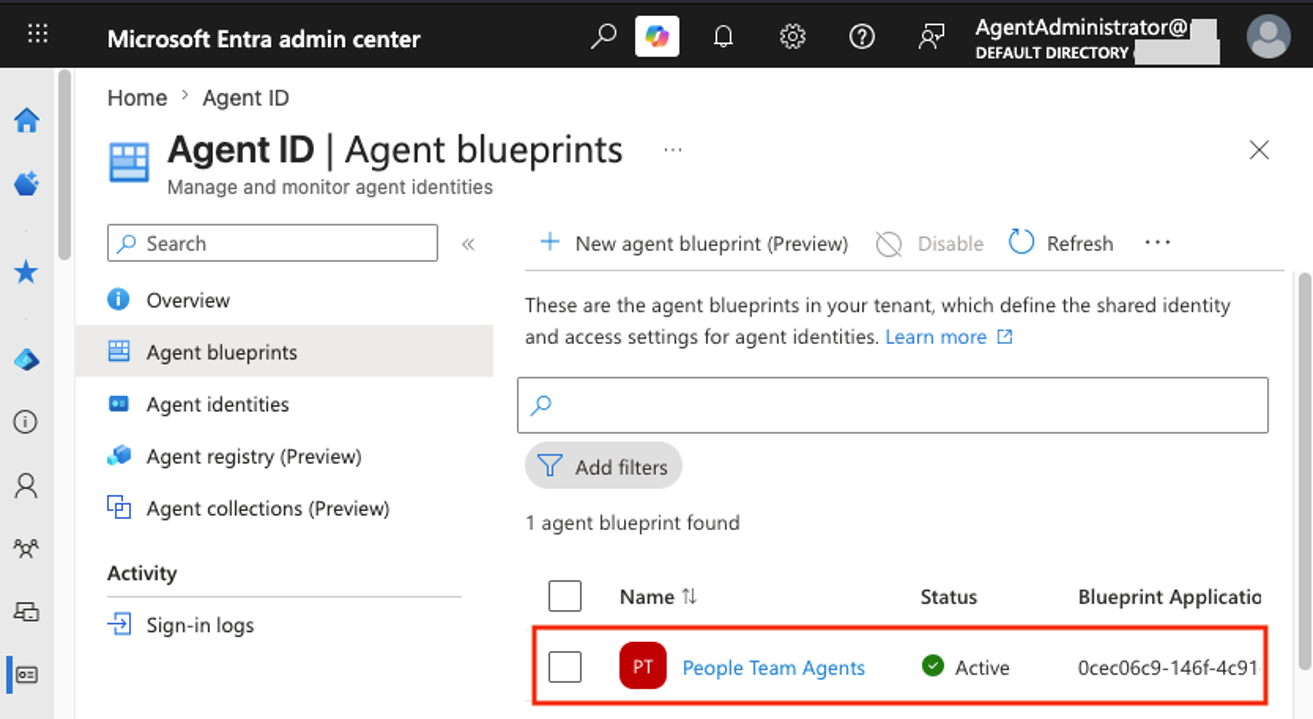
Task: Click blueprint ID 0cec06c9-146f-4c91 cell
Action: (1169, 668)
